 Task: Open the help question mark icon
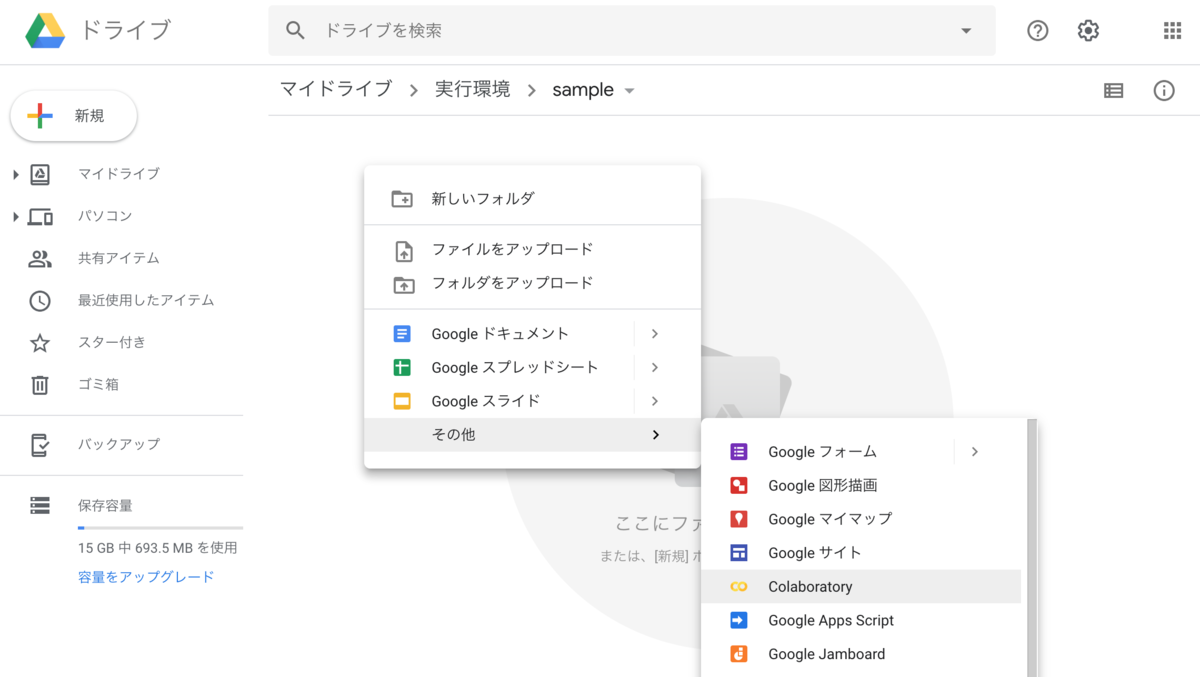pos(1038,31)
